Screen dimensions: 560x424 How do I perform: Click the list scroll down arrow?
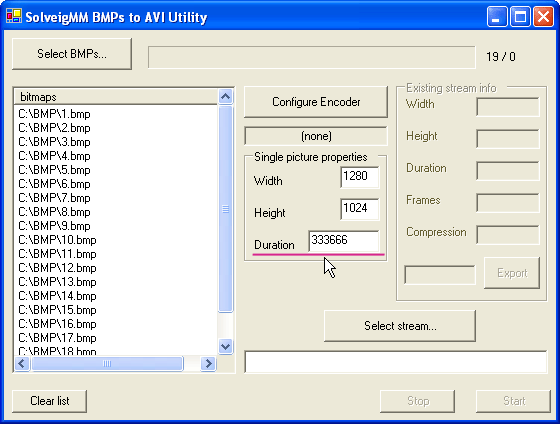pyautogui.click(x=225, y=346)
